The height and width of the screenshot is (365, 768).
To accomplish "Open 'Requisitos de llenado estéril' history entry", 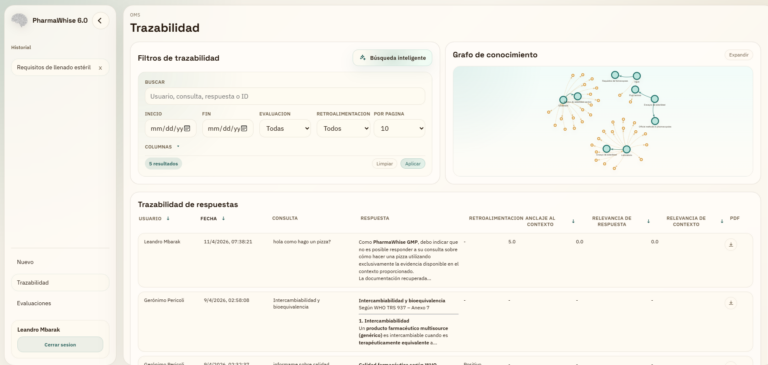I will (53, 68).
